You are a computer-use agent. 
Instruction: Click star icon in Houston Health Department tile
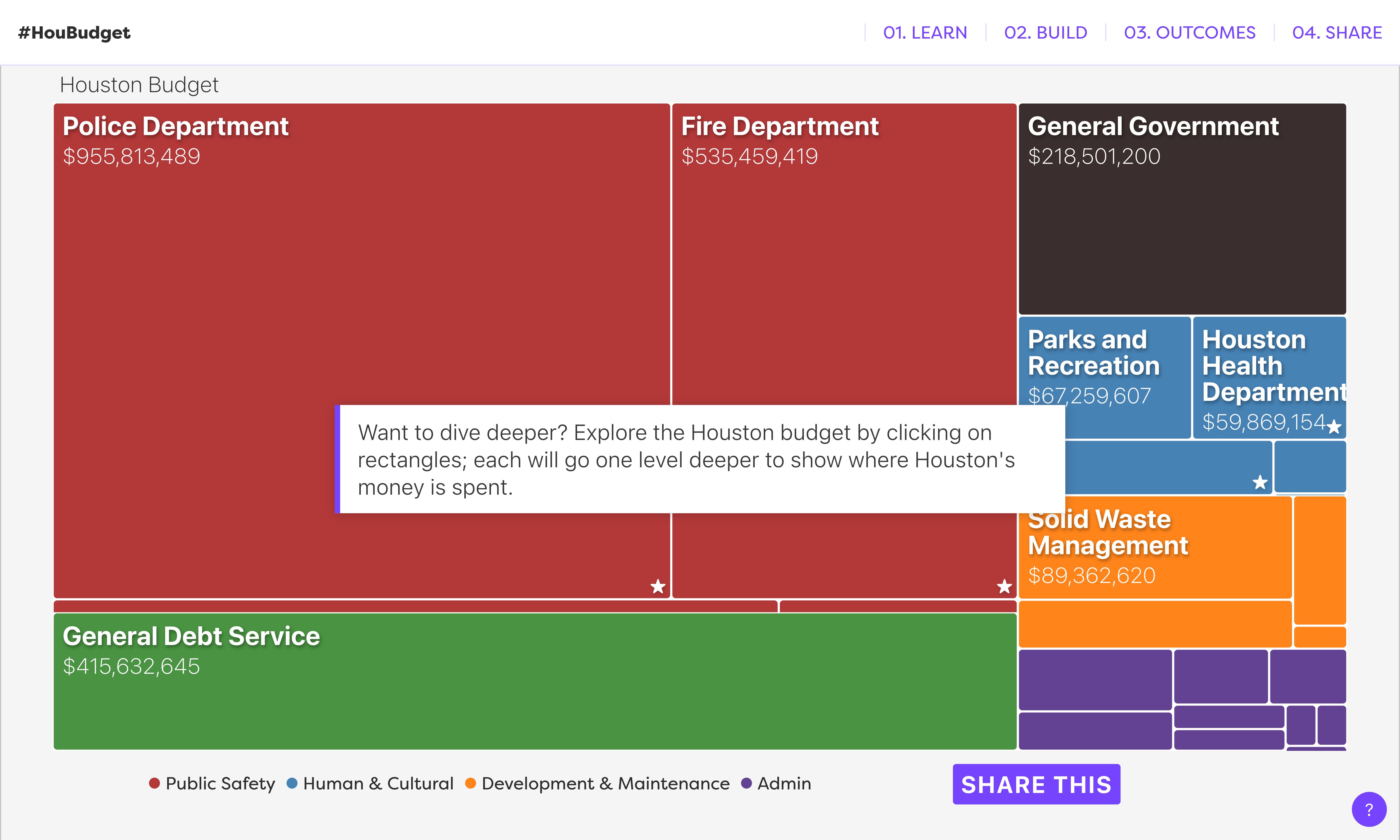coord(1334,426)
